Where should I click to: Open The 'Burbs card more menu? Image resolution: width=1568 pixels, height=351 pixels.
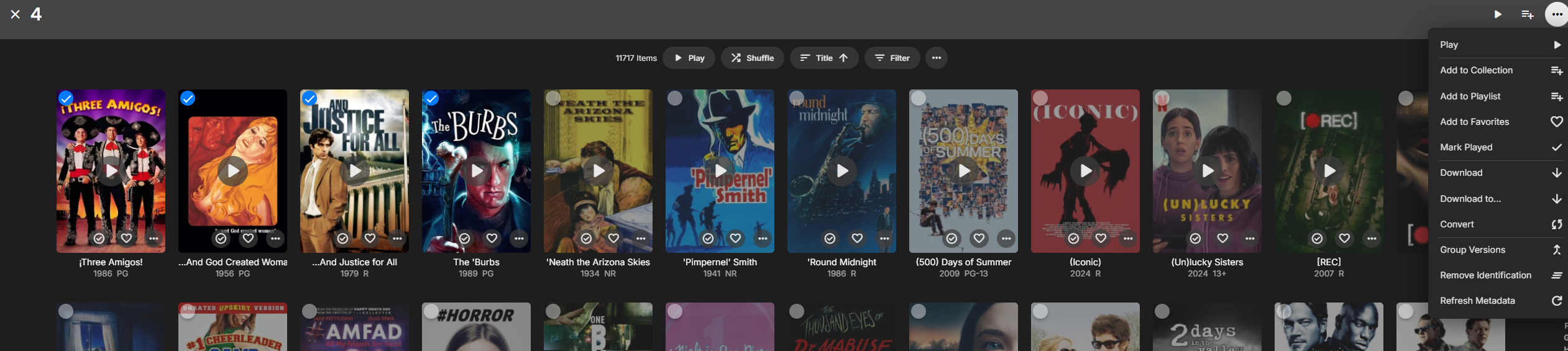pos(519,239)
